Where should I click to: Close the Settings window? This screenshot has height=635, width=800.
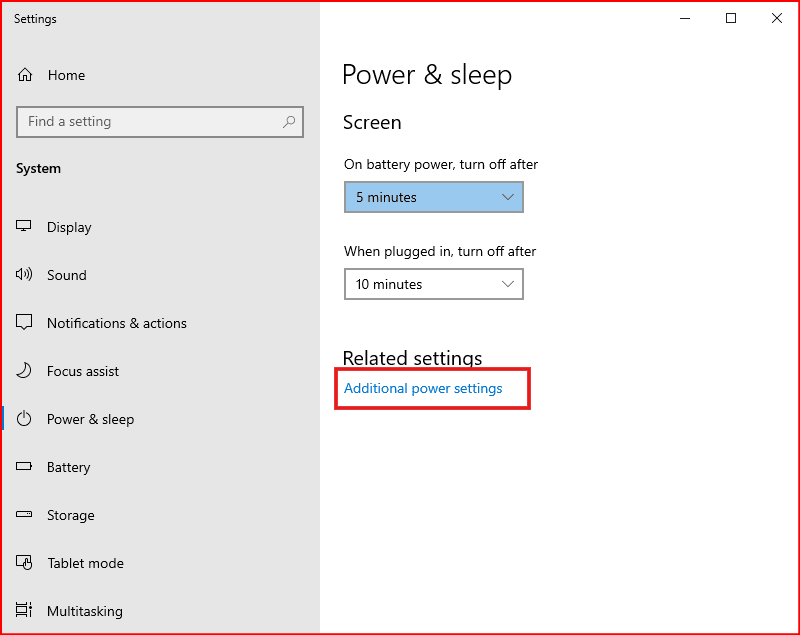(777, 18)
